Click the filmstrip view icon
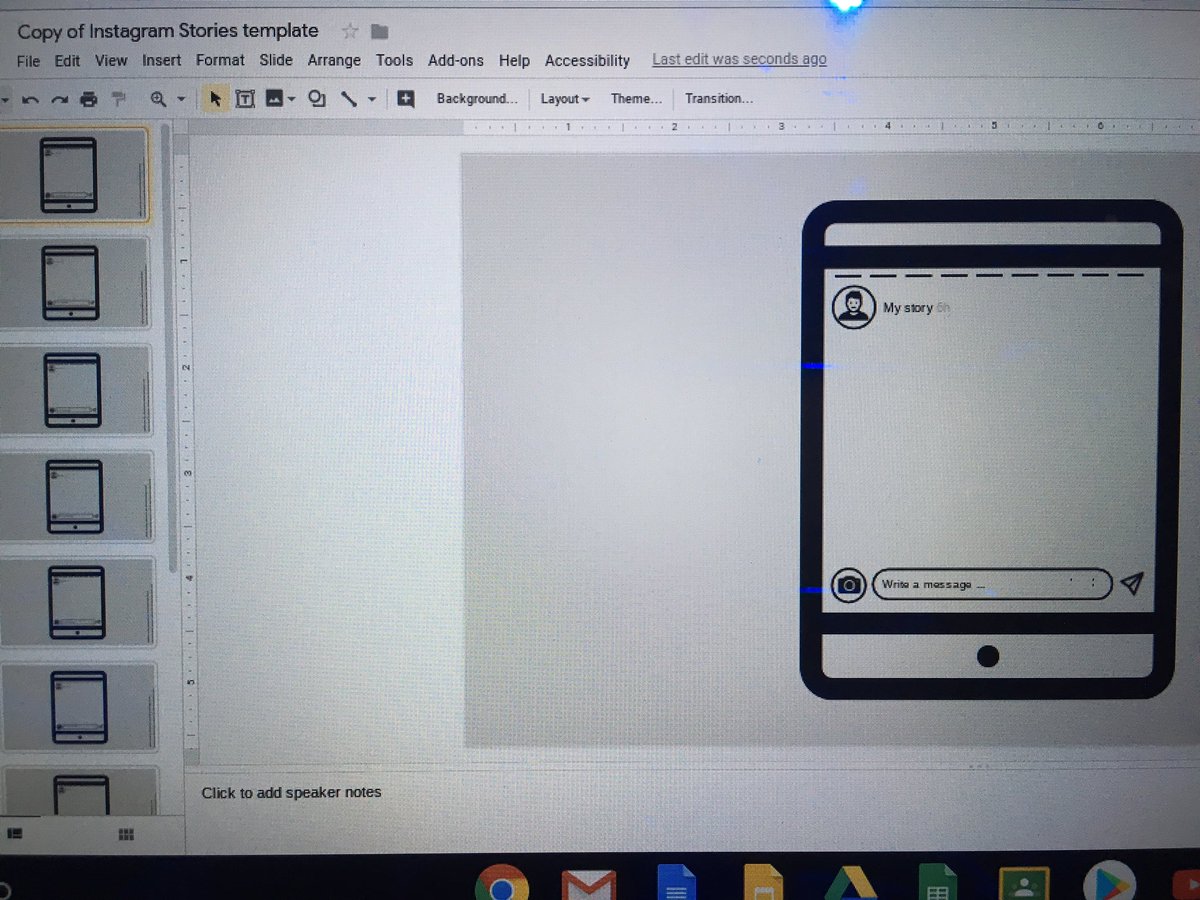Screen dimensions: 1200x900 (x=14, y=832)
